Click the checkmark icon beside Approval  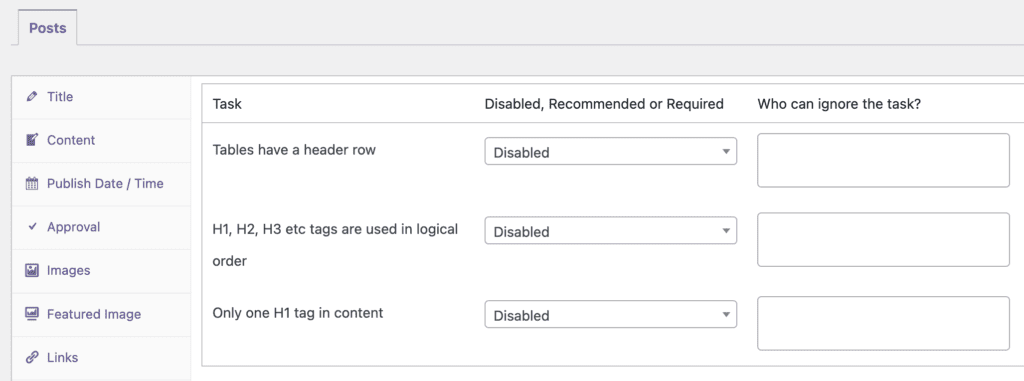point(32,227)
